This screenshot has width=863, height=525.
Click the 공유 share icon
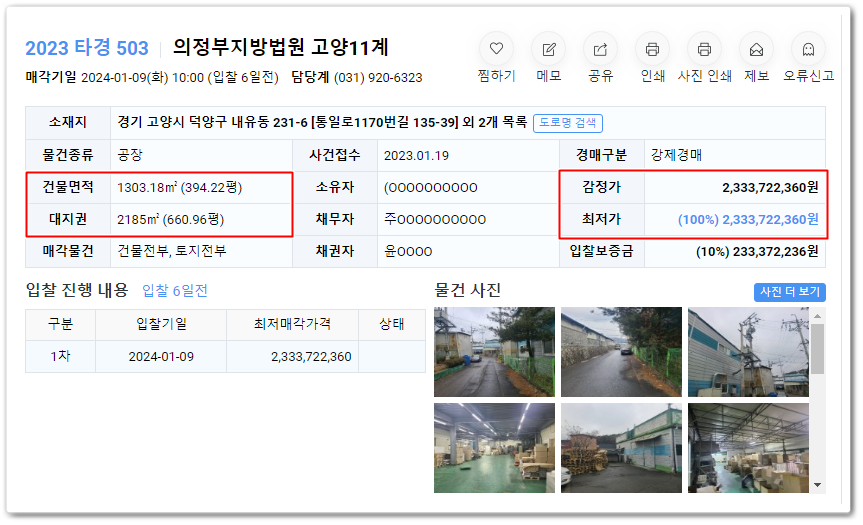coord(600,49)
